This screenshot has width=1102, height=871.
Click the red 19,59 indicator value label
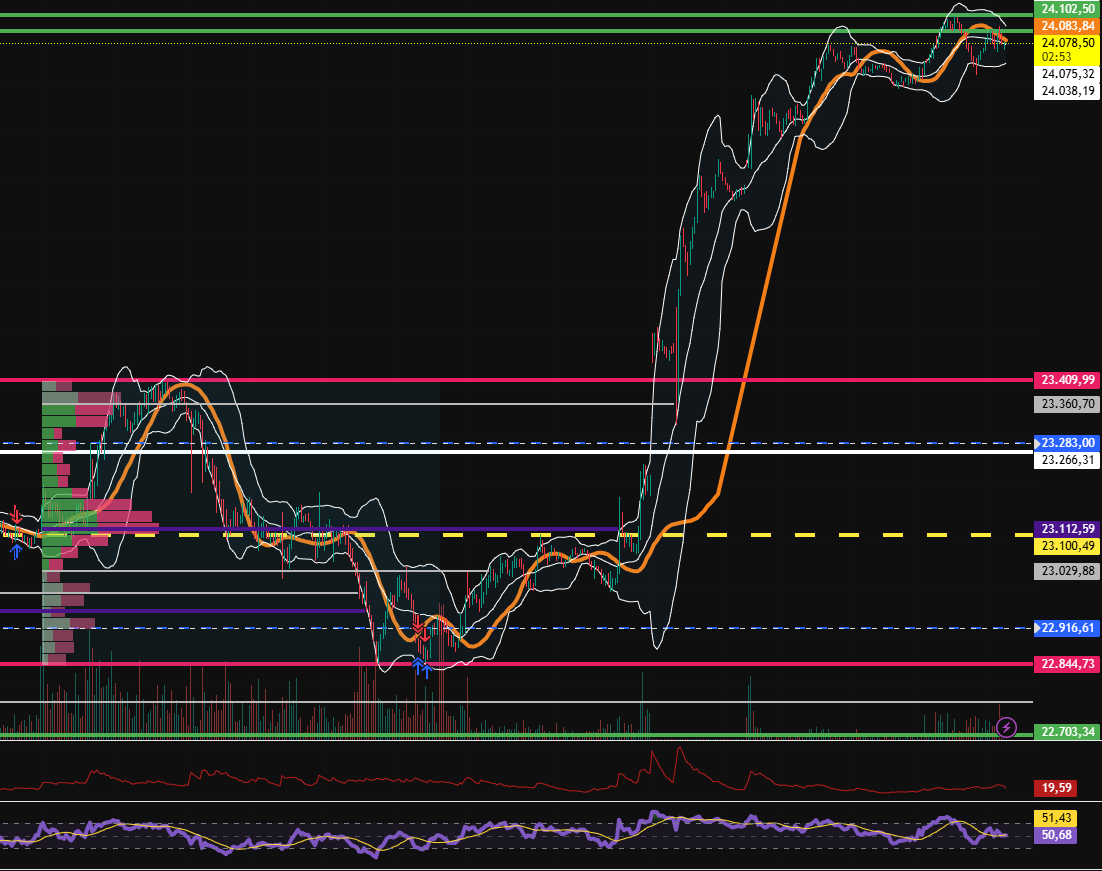1055,788
